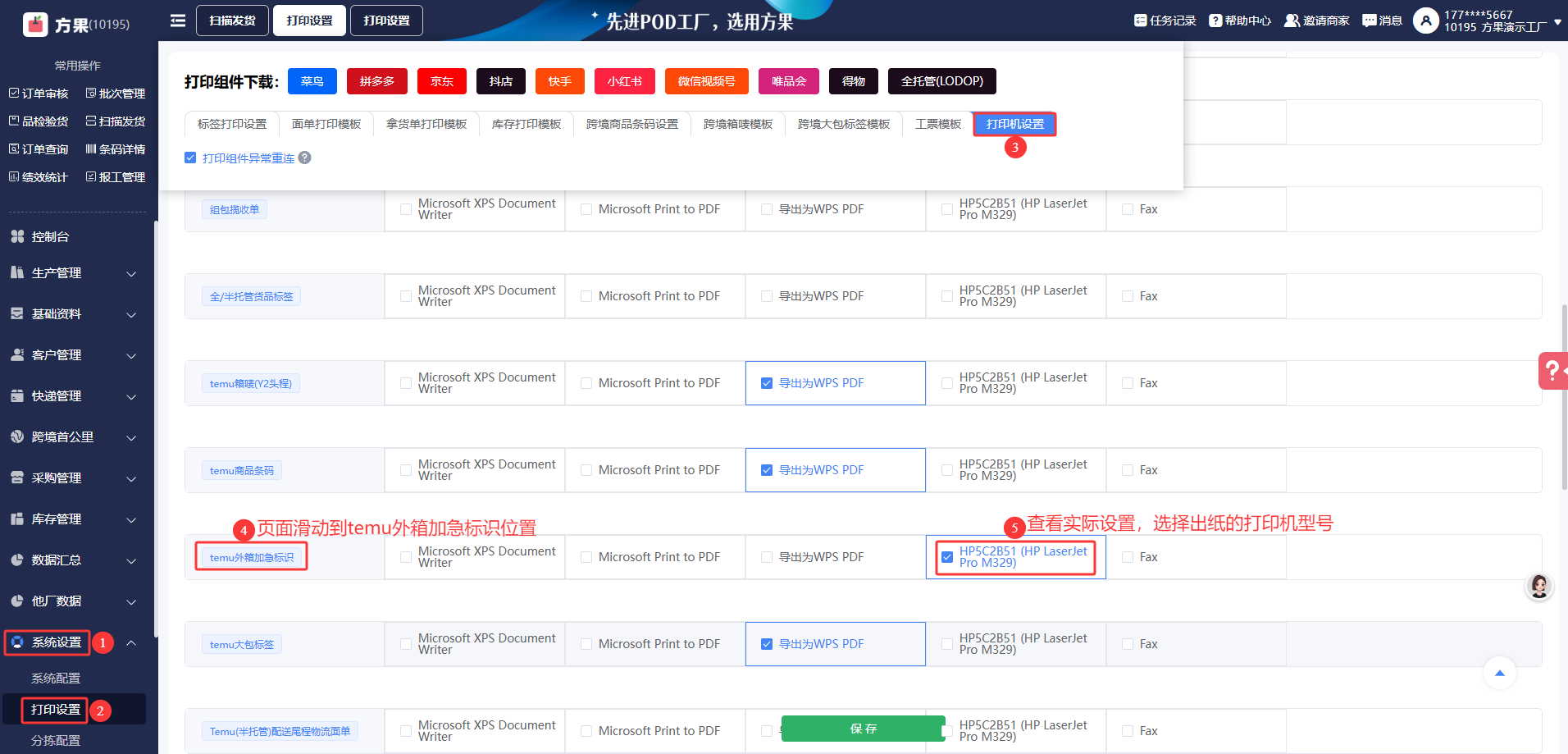
Task: Click the 报工管理 shortcut icon
Action: (91, 177)
